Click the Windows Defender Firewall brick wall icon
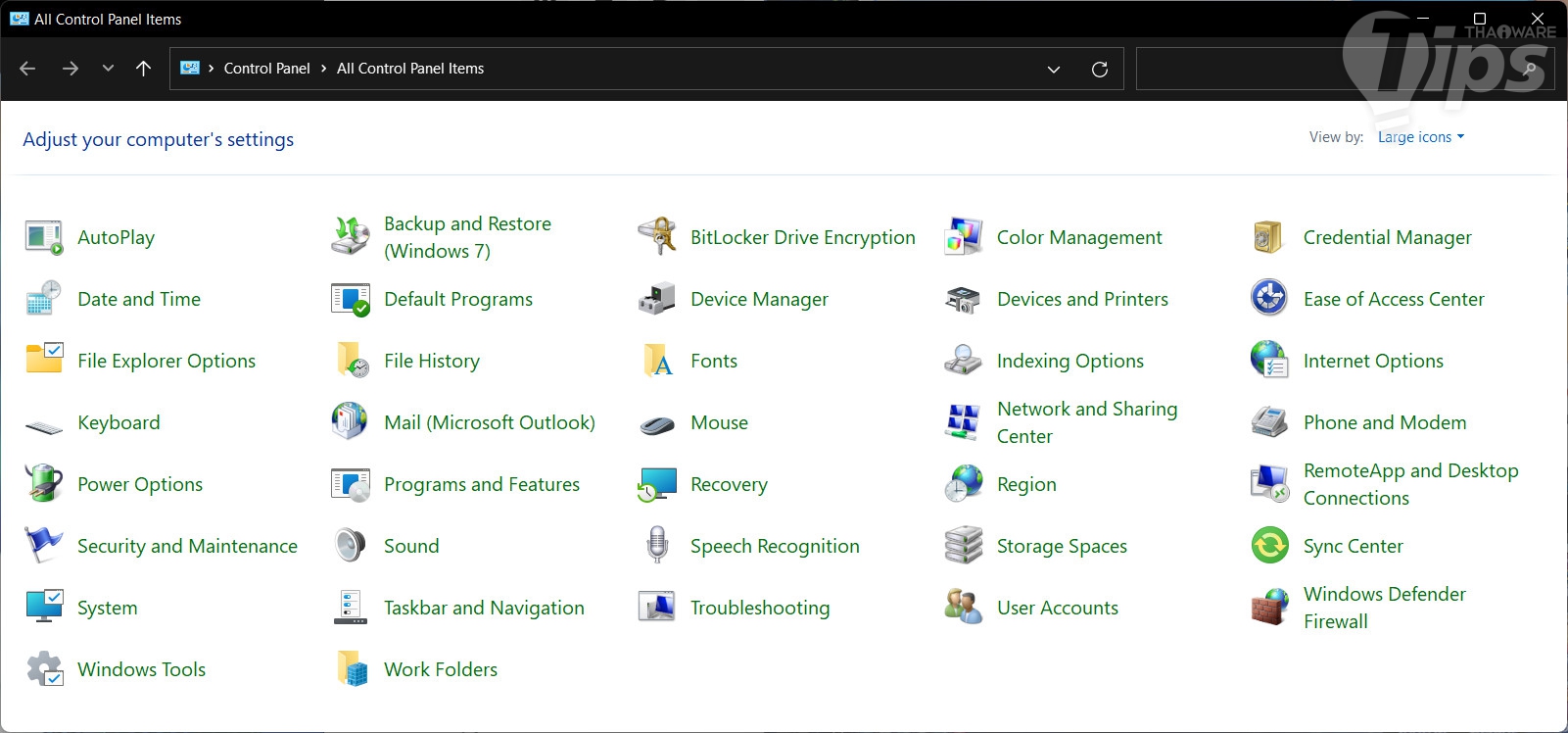The image size is (1568, 733). click(x=1269, y=608)
